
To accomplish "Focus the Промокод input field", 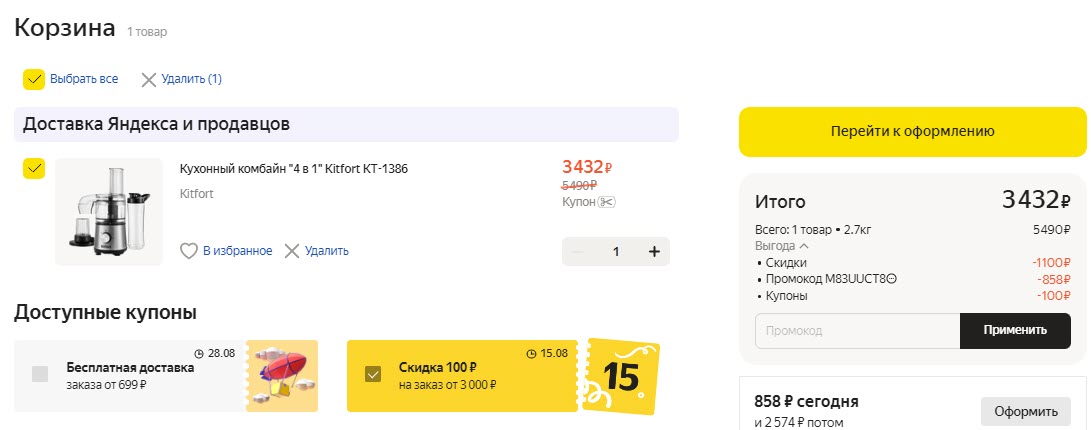I will tap(857, 330).
